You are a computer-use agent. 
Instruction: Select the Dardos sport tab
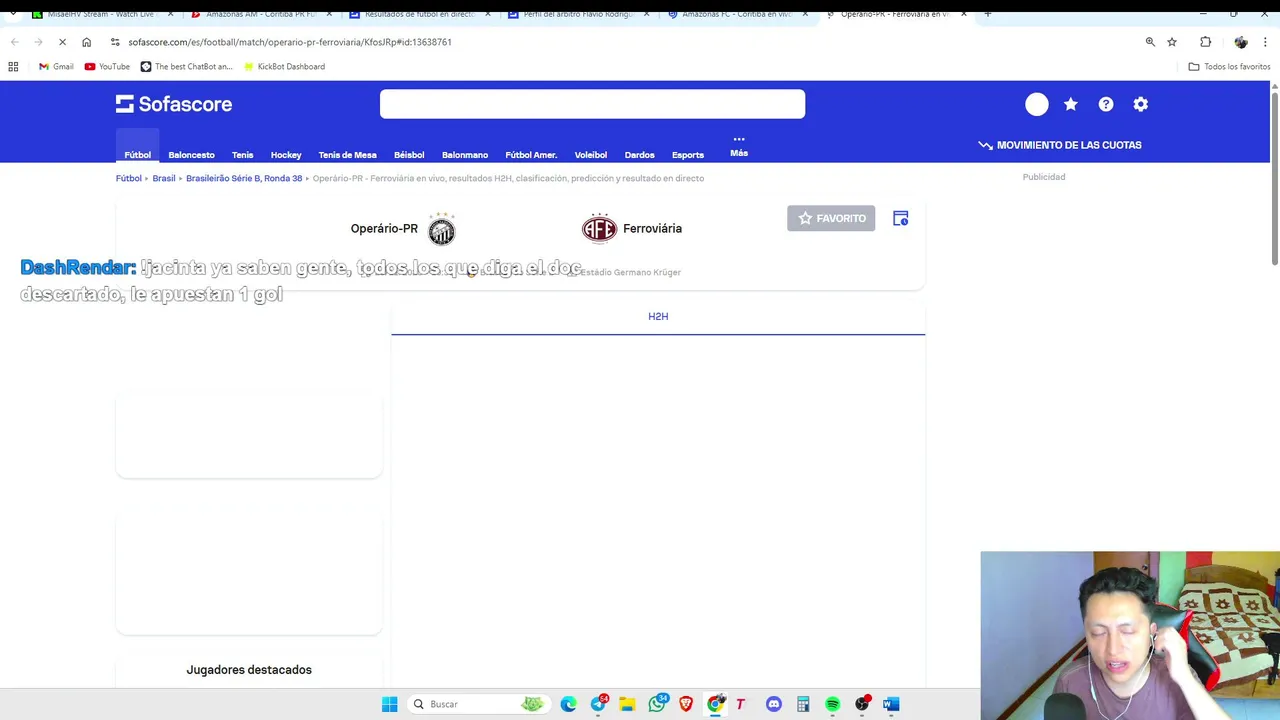tap(639, 155)
